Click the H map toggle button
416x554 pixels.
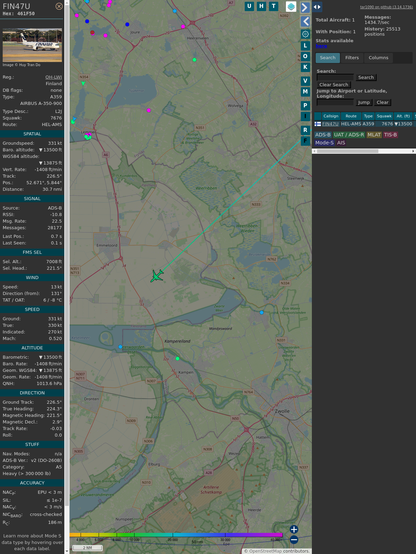coord(261,6)
